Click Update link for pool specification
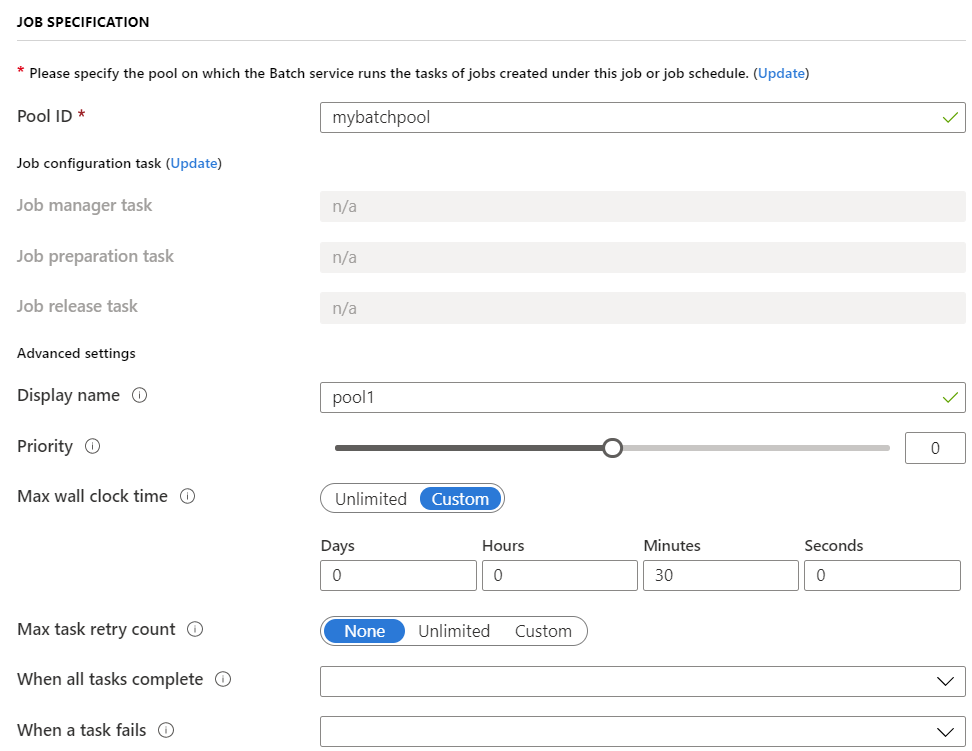 tap(782, 73)
